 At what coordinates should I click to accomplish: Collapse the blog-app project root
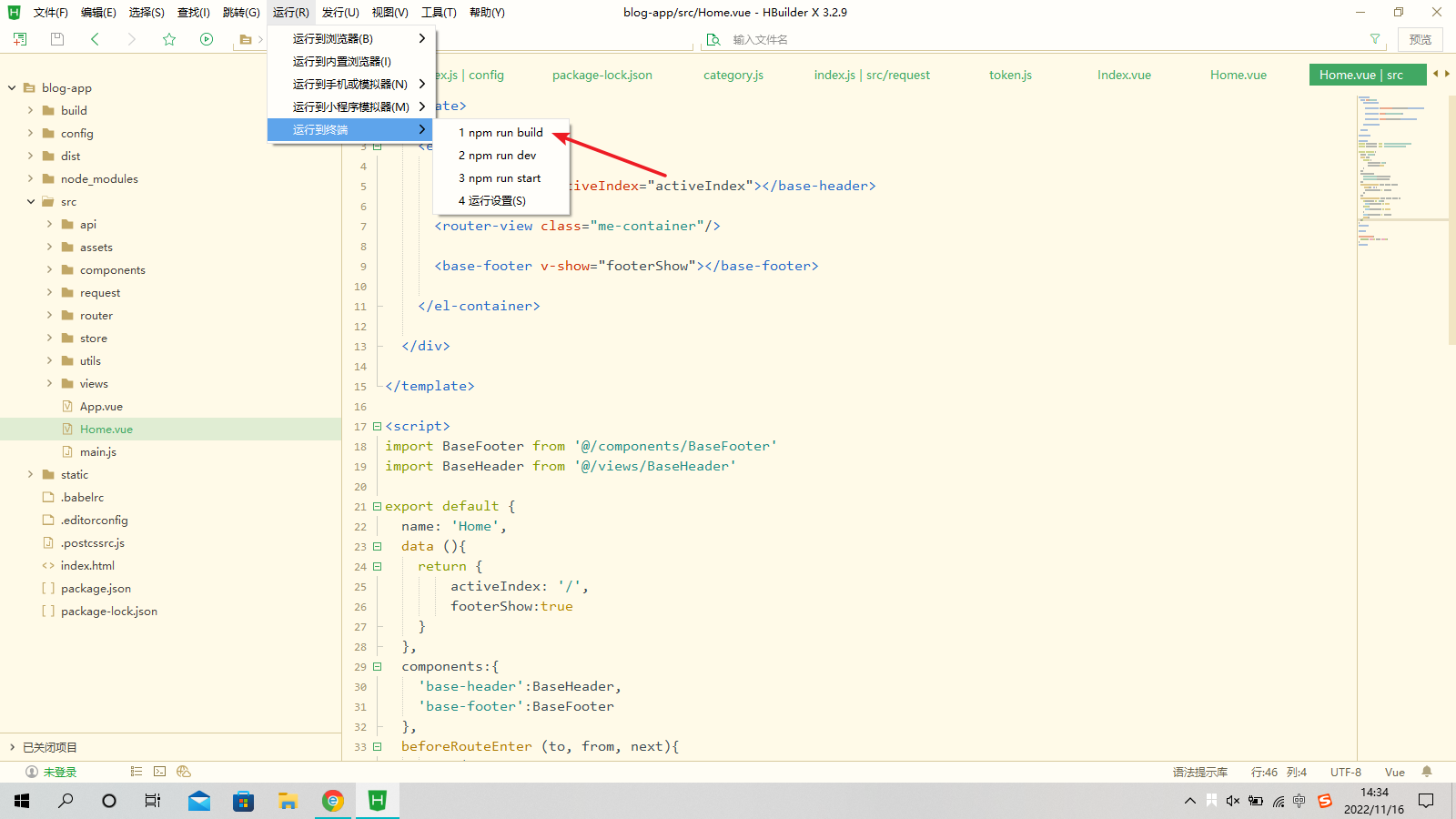coord(11,87)
